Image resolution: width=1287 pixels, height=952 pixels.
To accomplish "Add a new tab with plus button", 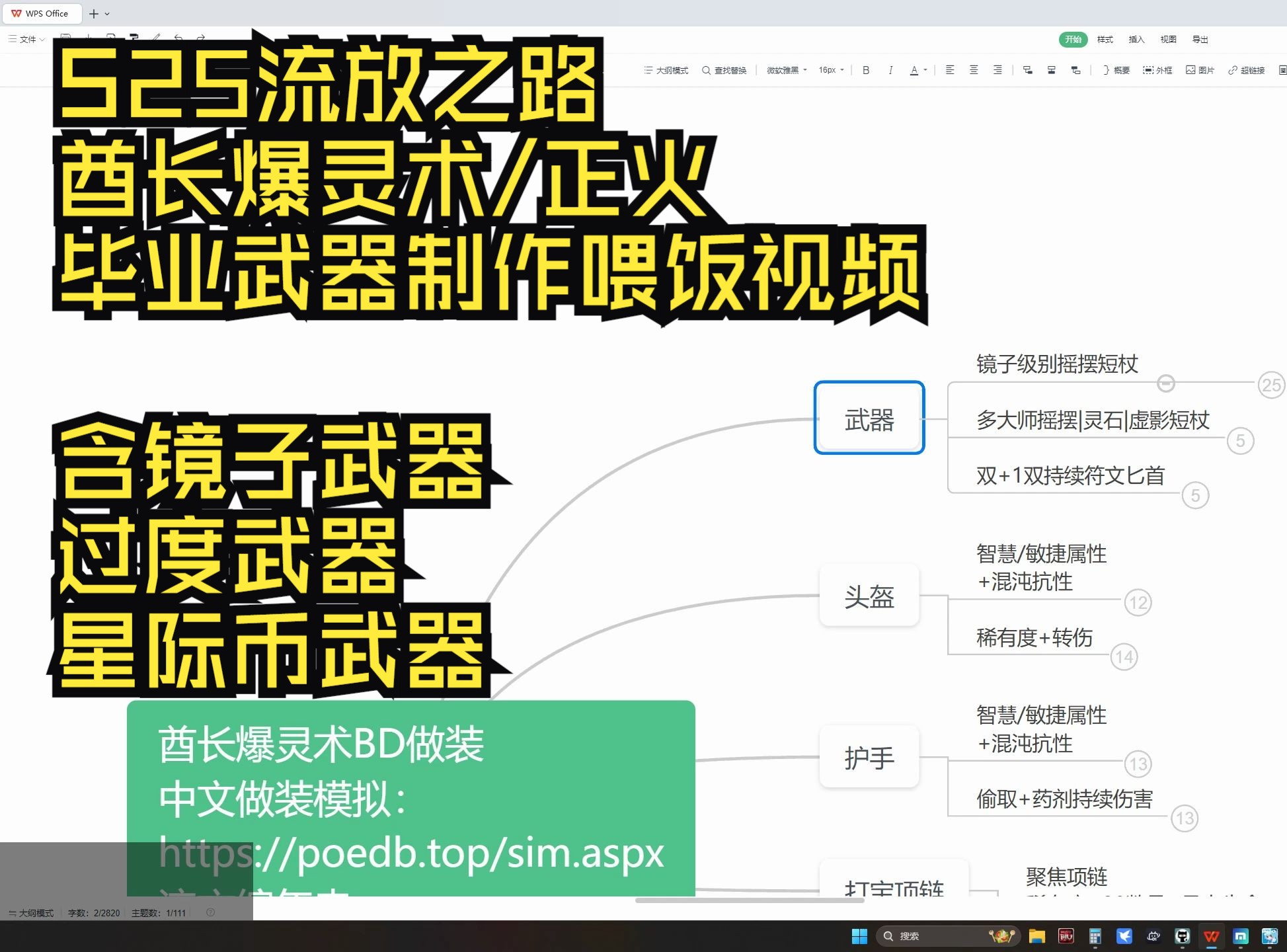I will click(x=94, y=13).
